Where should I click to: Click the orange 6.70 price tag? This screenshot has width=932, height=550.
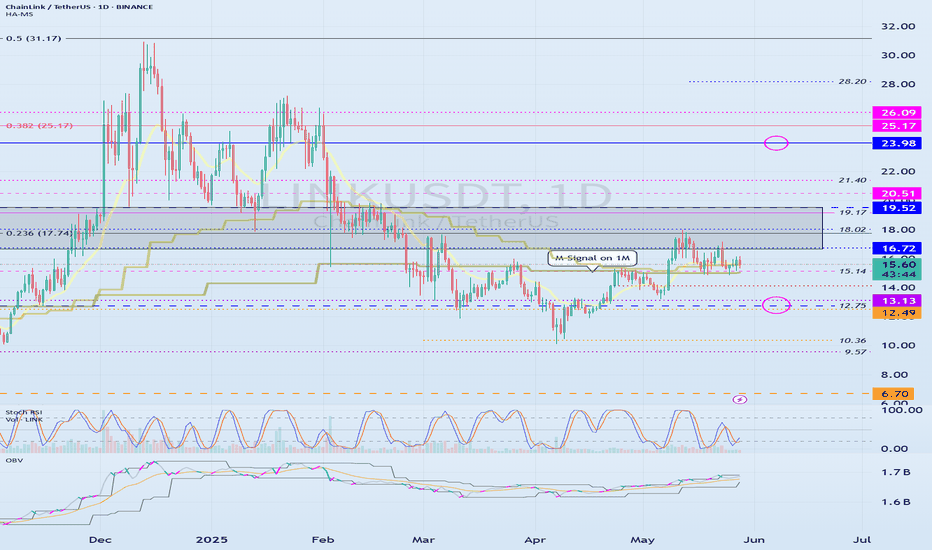[893, 394]
